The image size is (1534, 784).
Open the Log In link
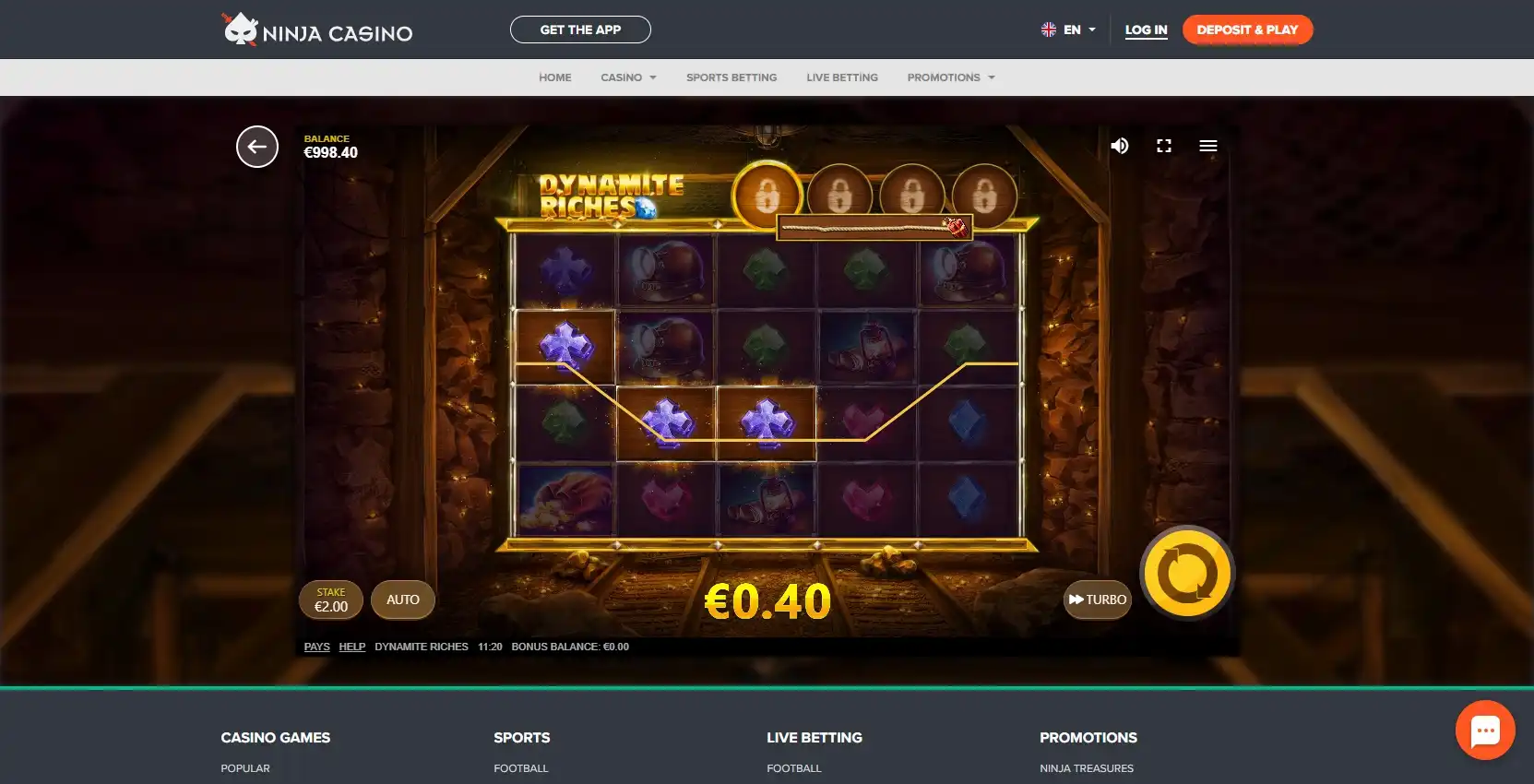[1146, 30]
